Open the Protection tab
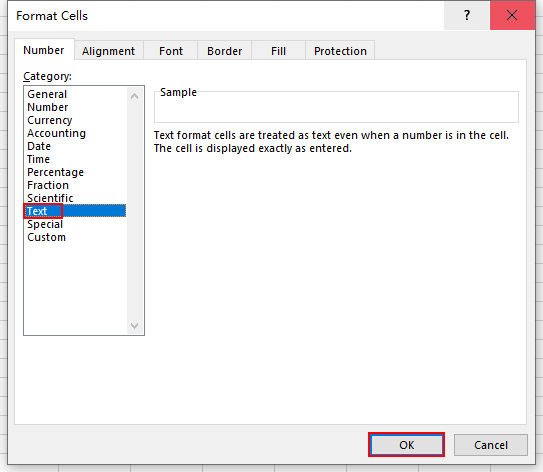The width and height of the screenshot is (543, 472). tap(340, 51)
